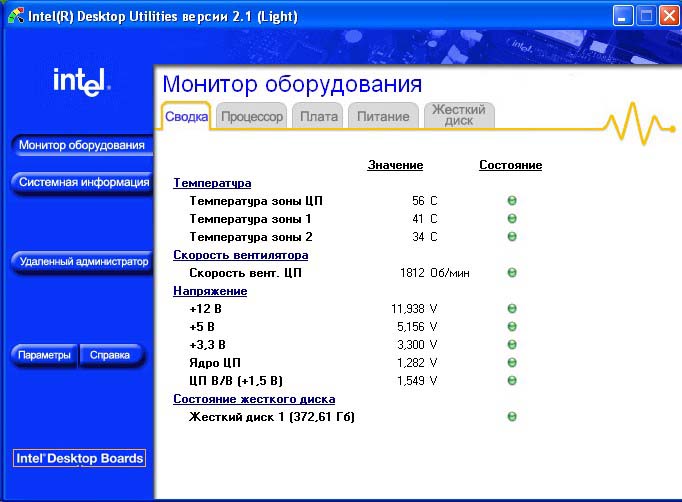Click the Температура зоны ЦП label
This screenshot has width=682, height=502.
256,201
